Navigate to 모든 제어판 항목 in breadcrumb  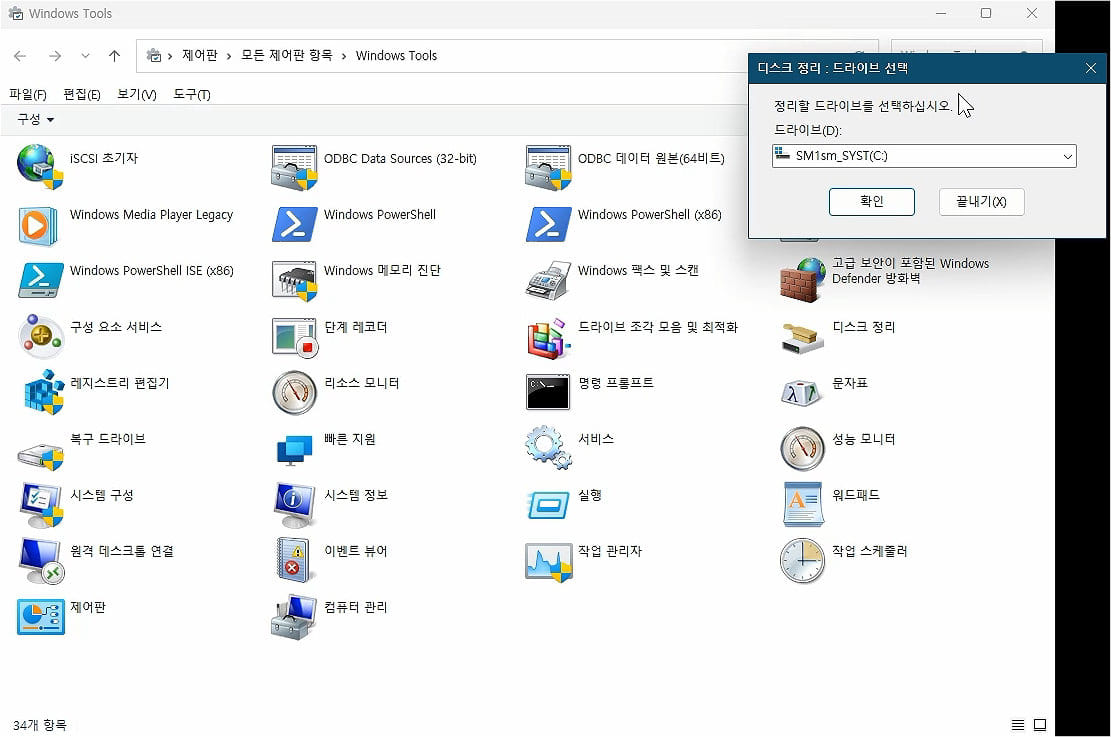(287, 56)
